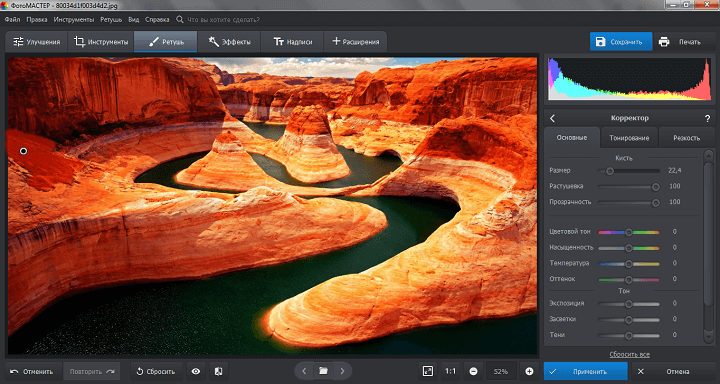The image size is (720, 384).
Task: Click the fit-to-screen icon
Action: (x=428, y=371)
